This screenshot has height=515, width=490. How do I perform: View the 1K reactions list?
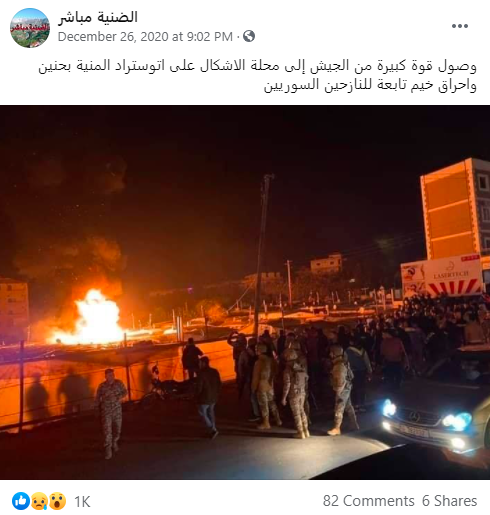82,502
